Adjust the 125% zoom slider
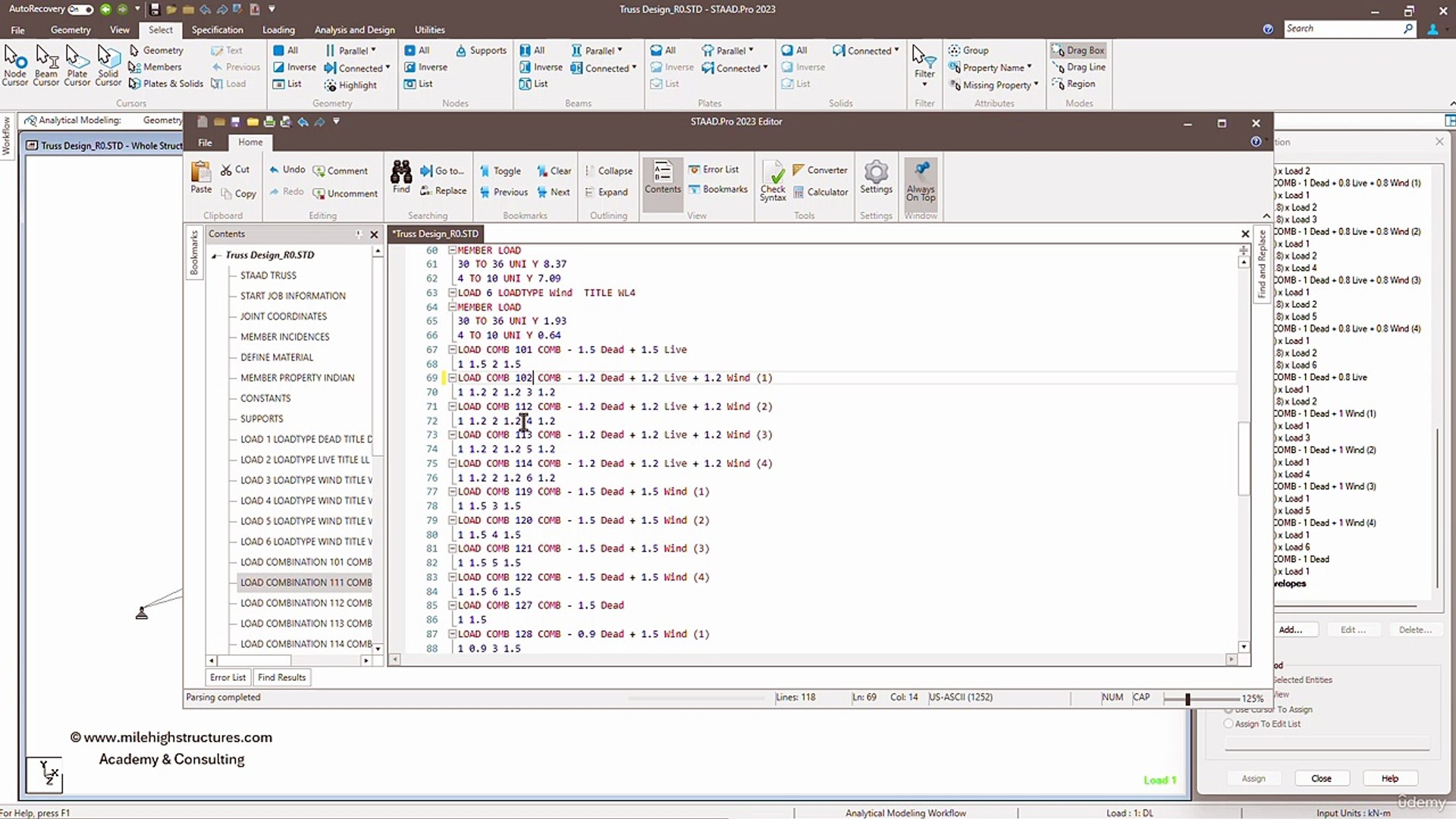This screenshot has height=819, width=1456. point(1188,698)
